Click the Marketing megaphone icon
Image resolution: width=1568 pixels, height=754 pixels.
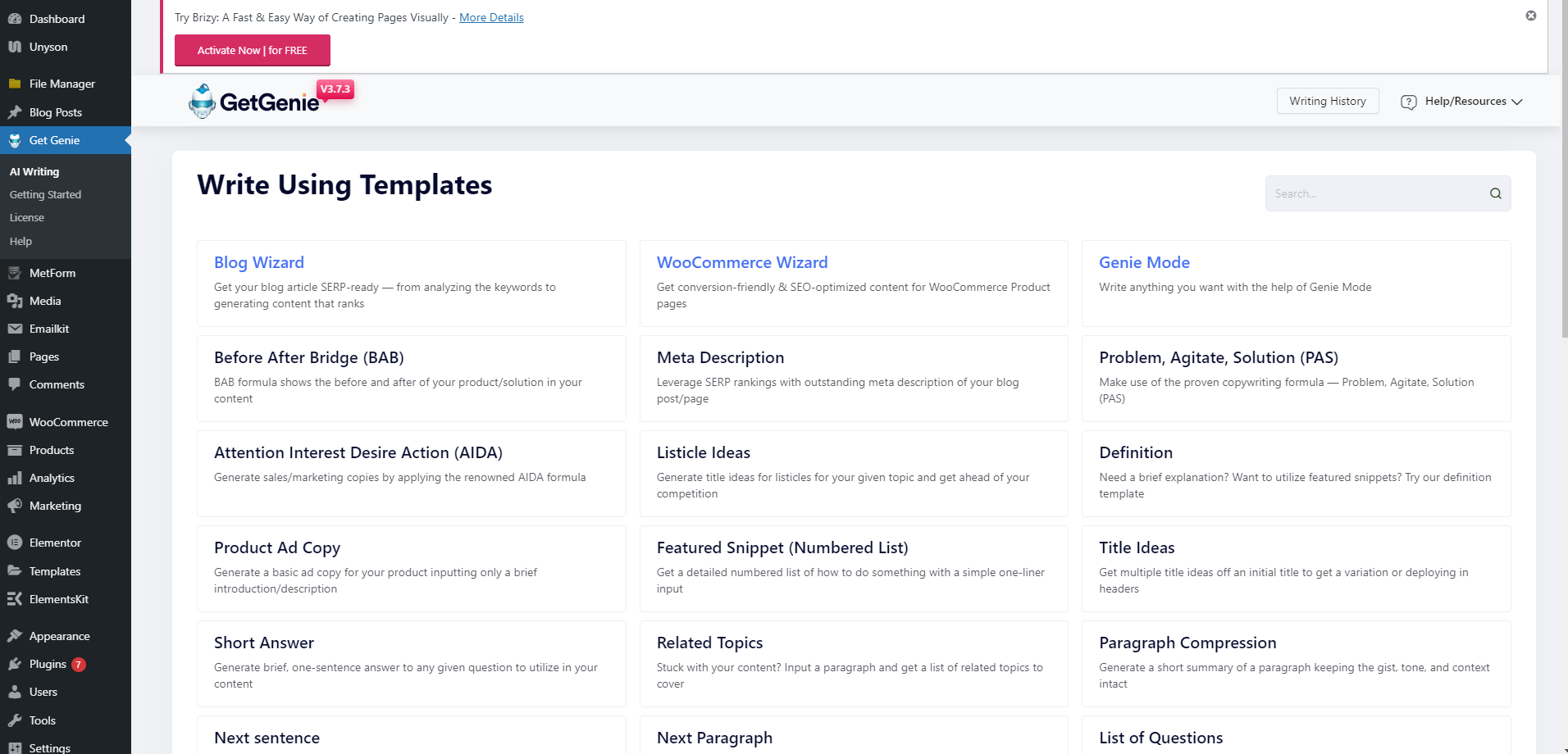tap(15, 506)
